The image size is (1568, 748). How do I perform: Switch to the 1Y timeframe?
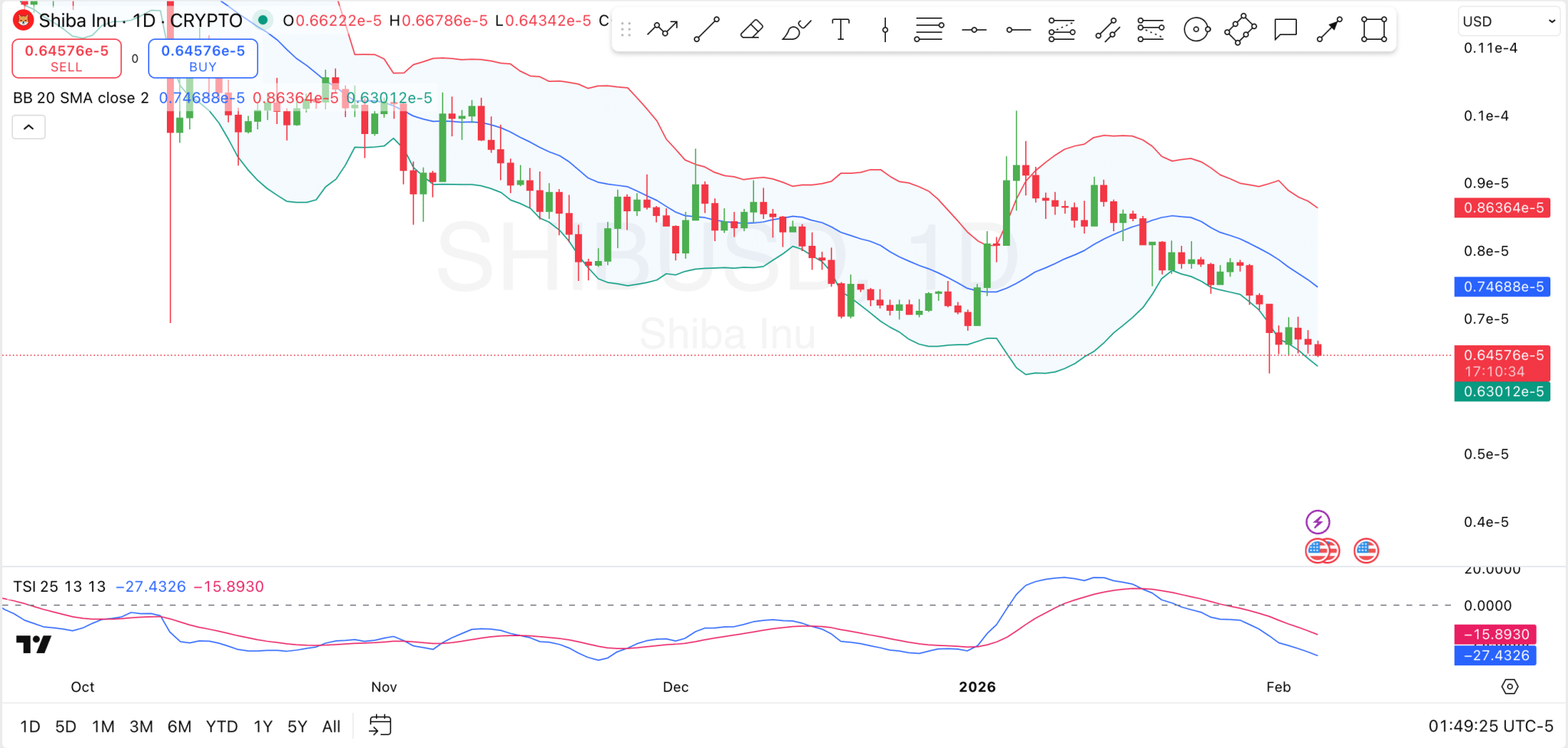(x=263, y=726)
